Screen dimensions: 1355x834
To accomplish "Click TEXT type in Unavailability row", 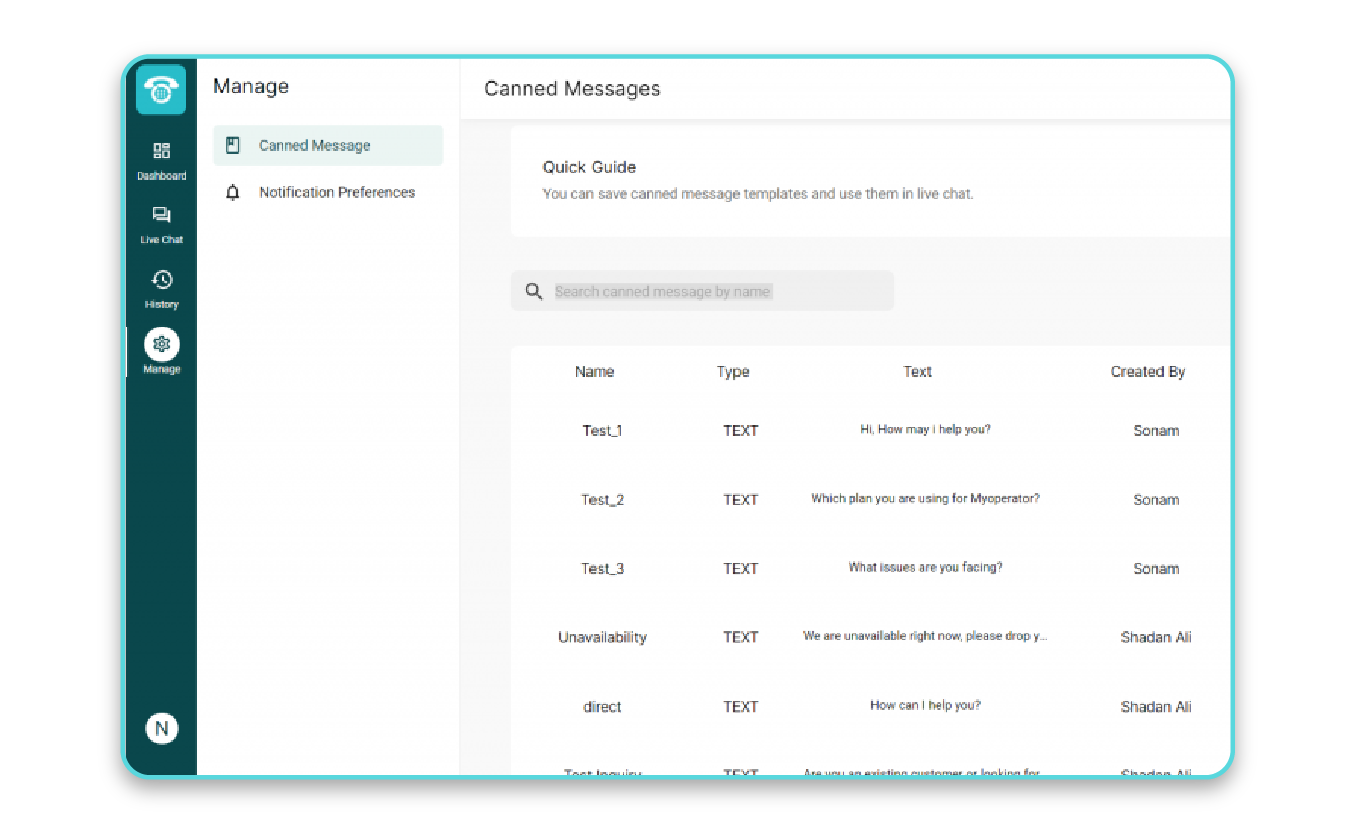I will click(x=741, y=638).
